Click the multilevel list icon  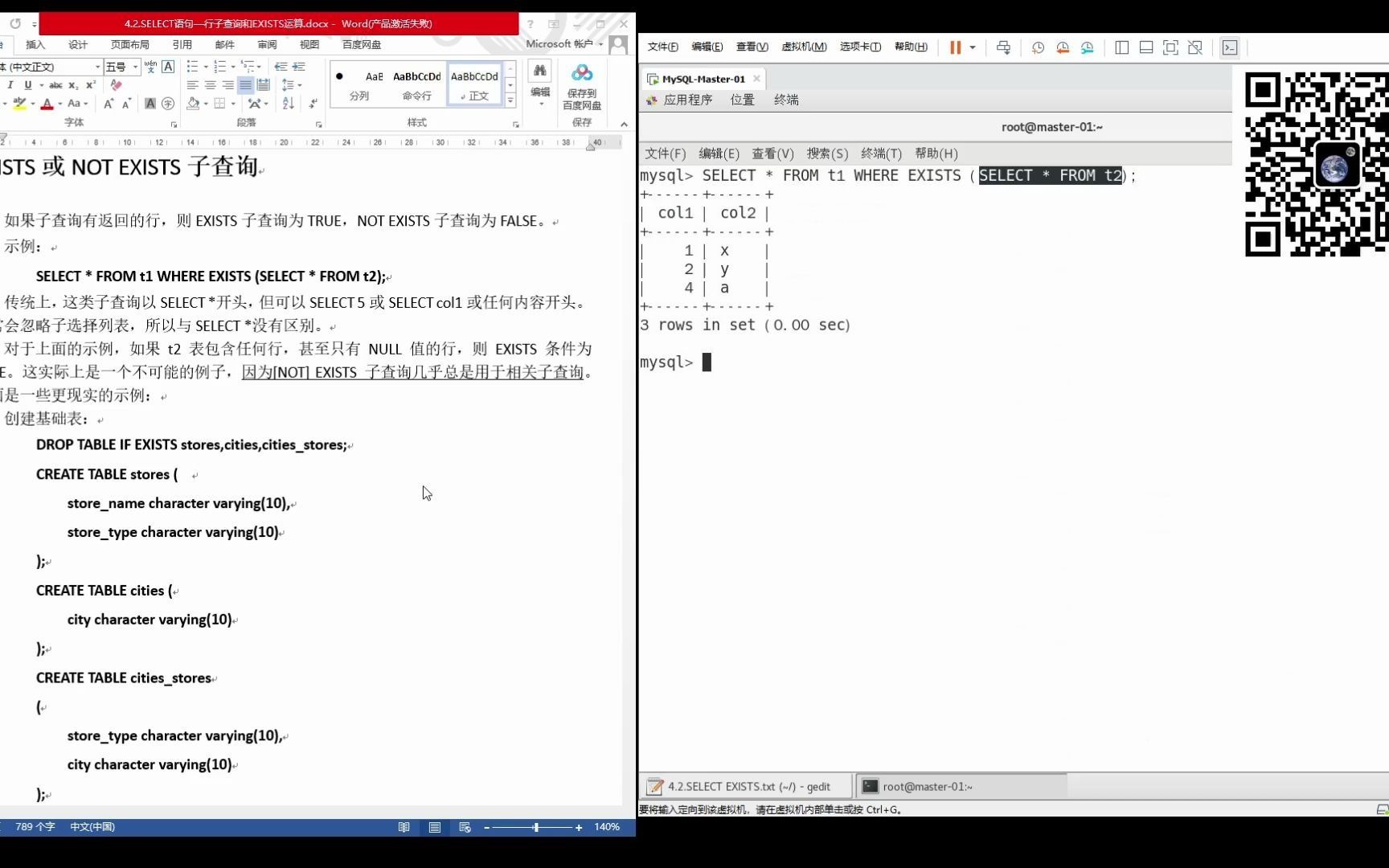tap(248, 67)
